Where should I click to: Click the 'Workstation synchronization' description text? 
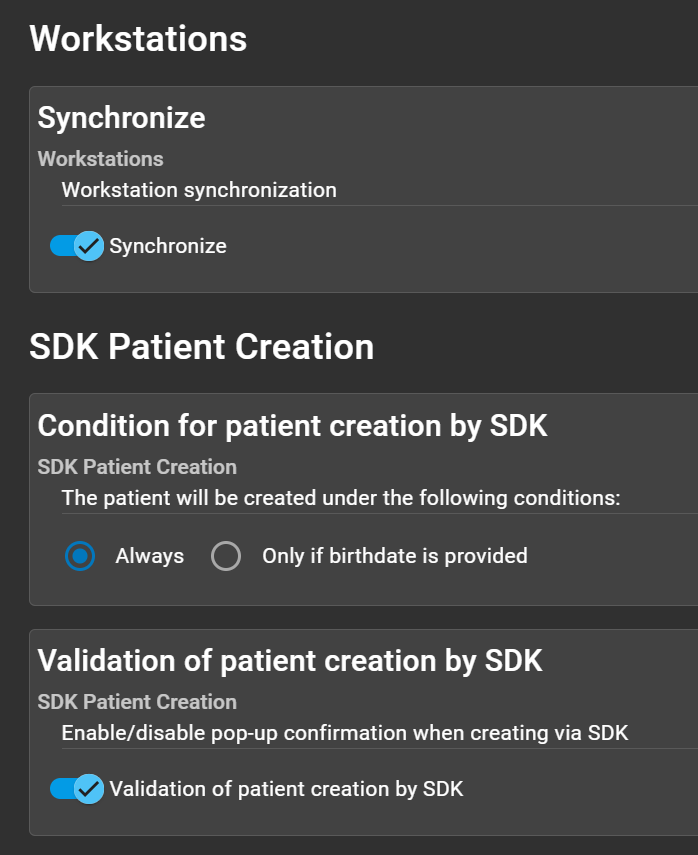pos(199,190)
